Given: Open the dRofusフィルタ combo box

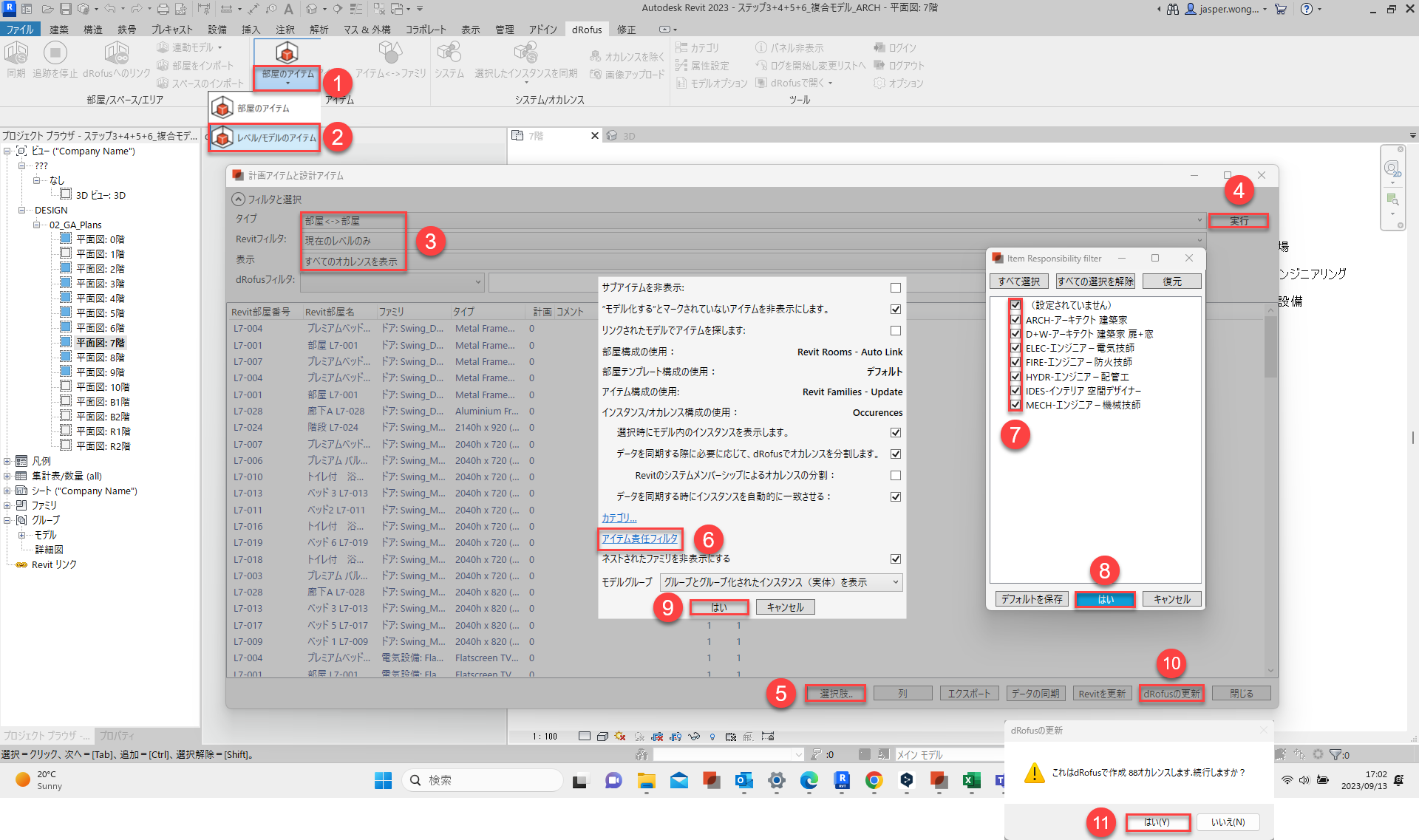Looking at the screenshot, I should click(392, 281).
